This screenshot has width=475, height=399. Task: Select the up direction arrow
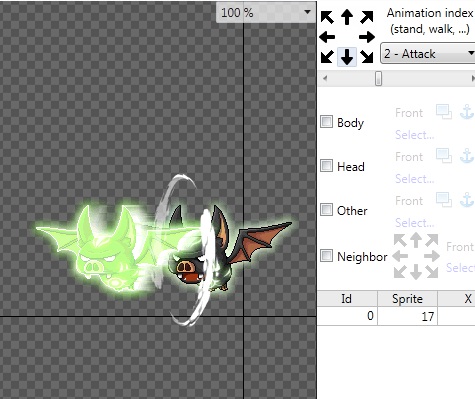[347, 17]
